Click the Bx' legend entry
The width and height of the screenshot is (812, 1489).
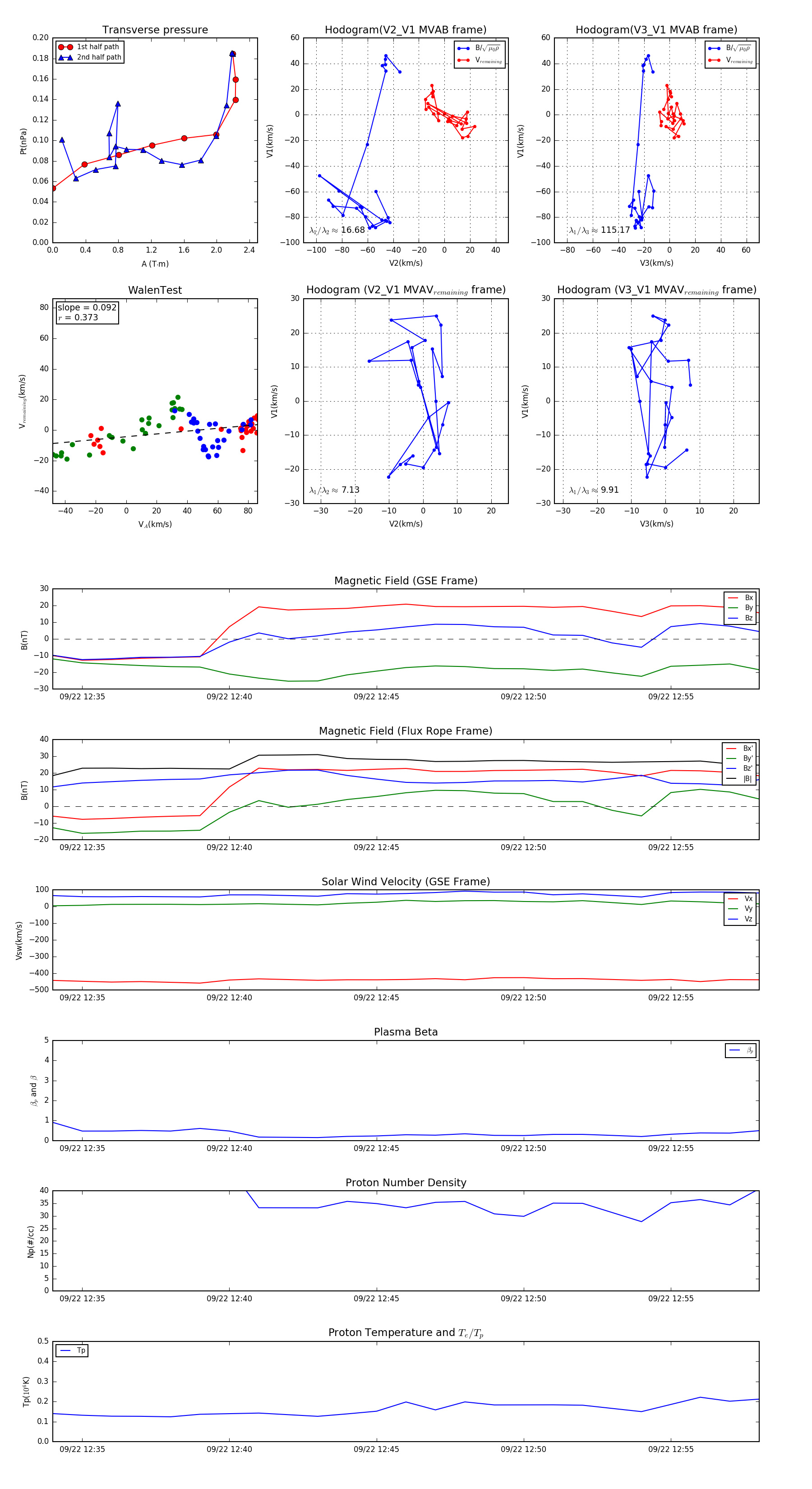[739, 748]
